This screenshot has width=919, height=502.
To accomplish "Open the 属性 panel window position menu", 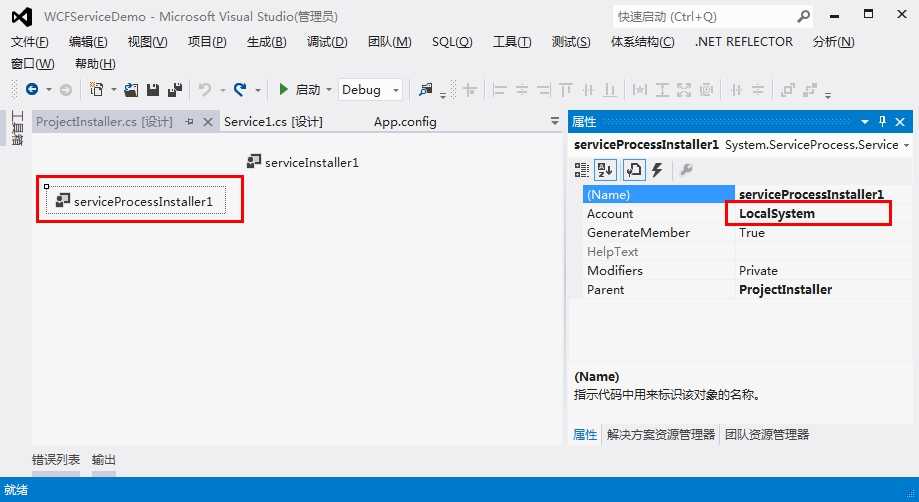I will pyautogui.click(x=864, y=122).
